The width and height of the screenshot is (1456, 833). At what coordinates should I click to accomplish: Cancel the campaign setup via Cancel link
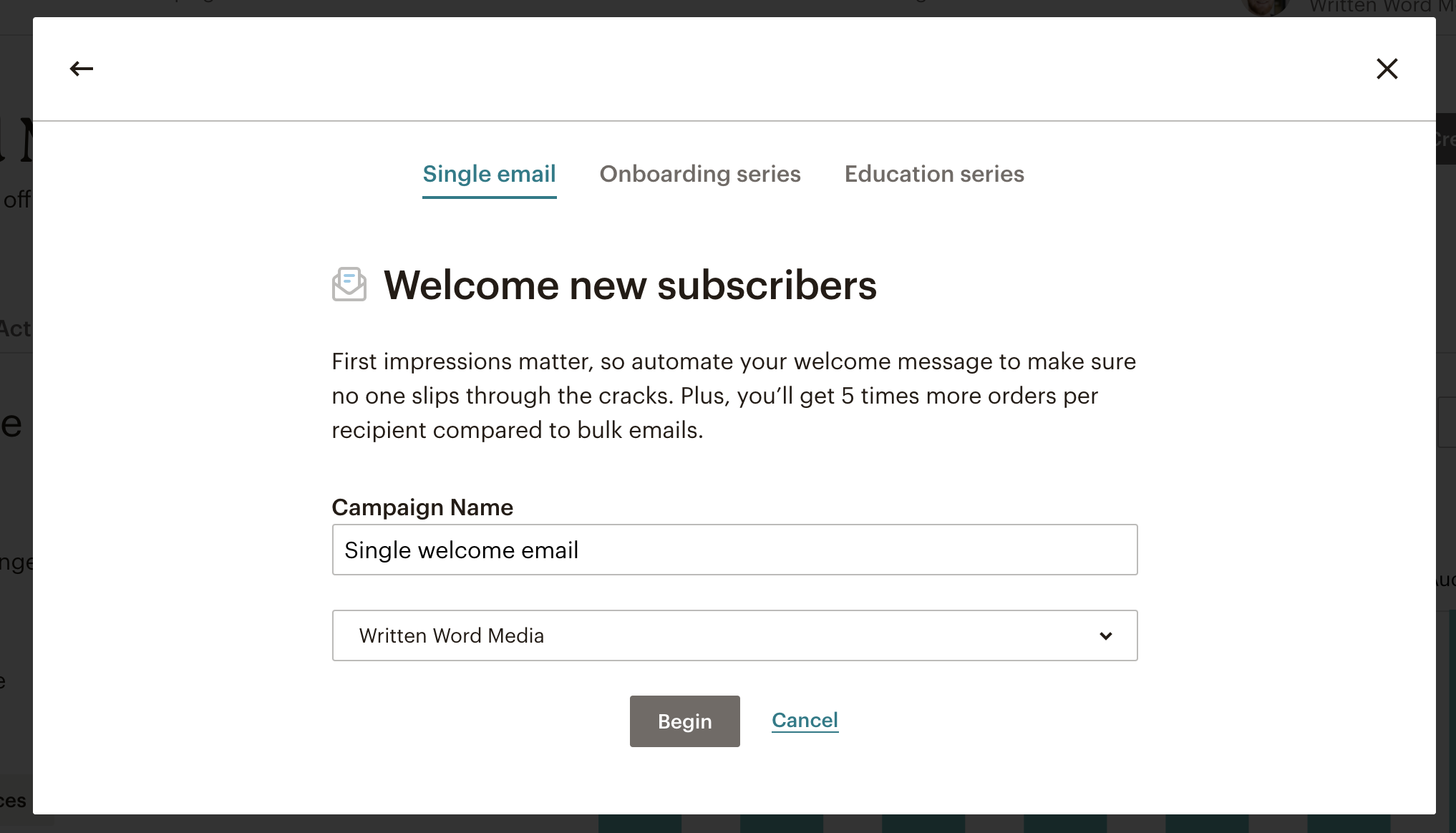tap(805, 721)
